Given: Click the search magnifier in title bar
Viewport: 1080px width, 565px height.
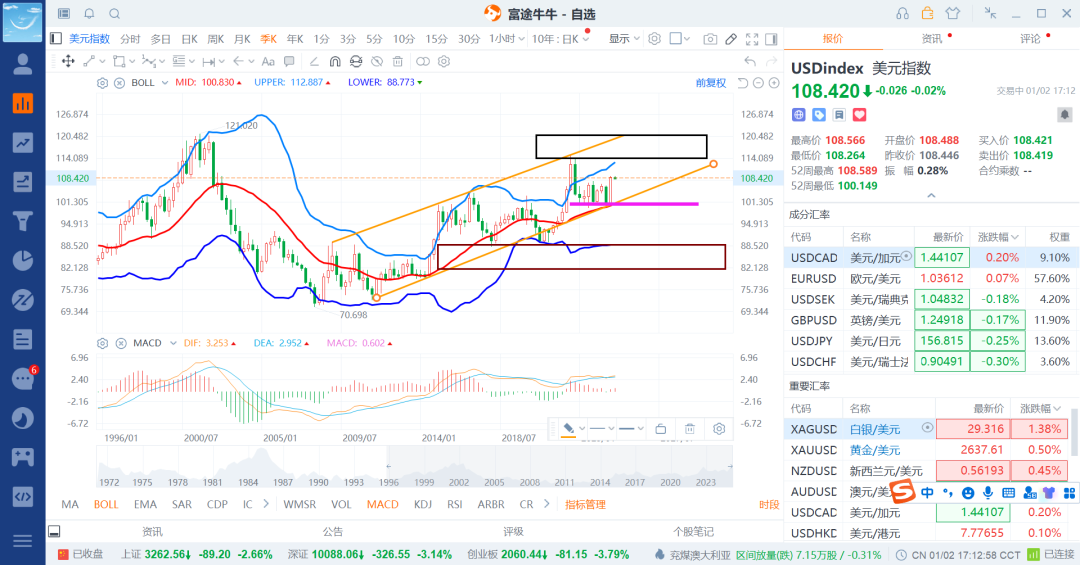Looking at the screenshot, I should click(x=115, y=14).
